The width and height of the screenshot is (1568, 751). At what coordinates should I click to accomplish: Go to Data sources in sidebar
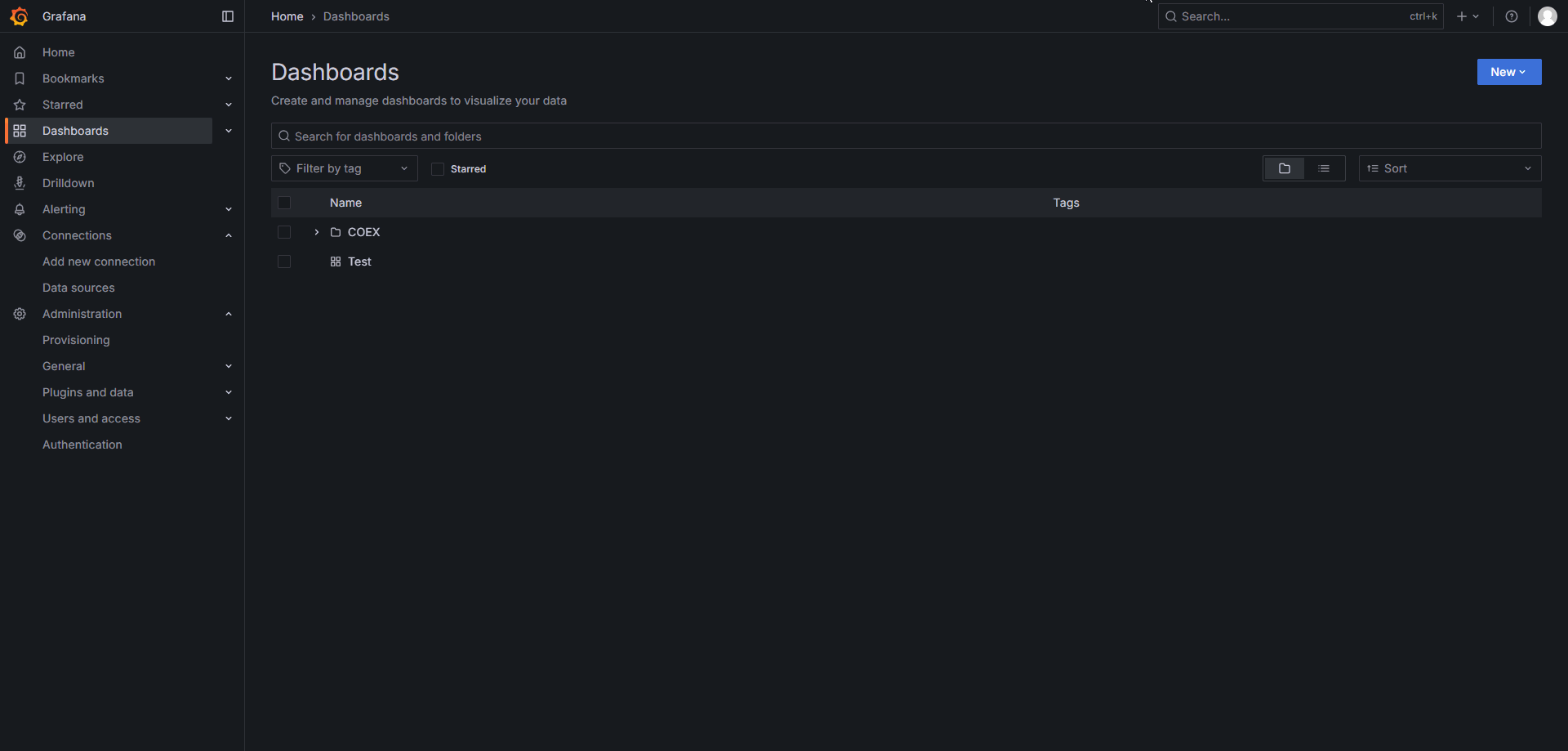click(78, 288)
